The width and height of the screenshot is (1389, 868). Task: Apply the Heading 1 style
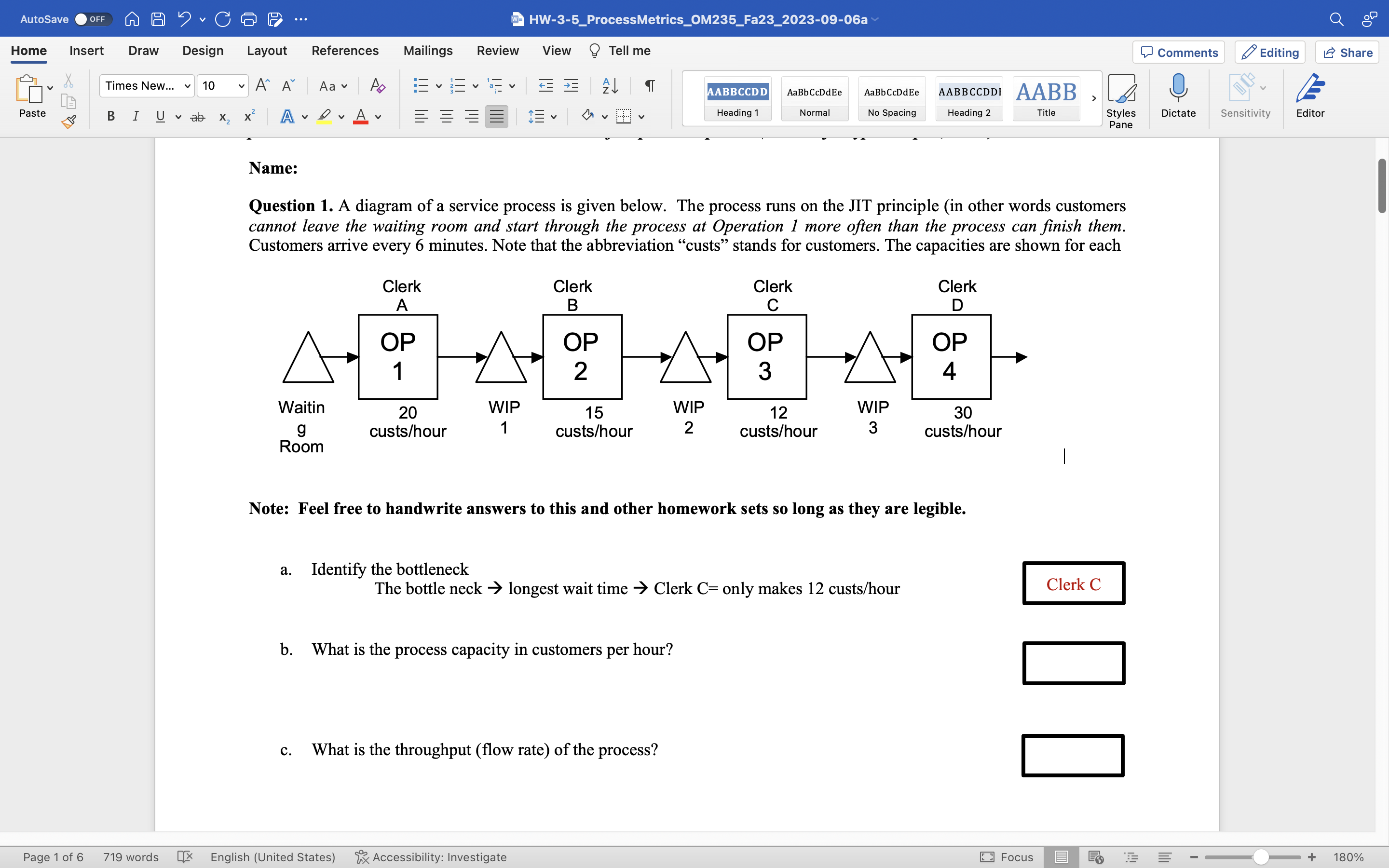pos(737,98)
